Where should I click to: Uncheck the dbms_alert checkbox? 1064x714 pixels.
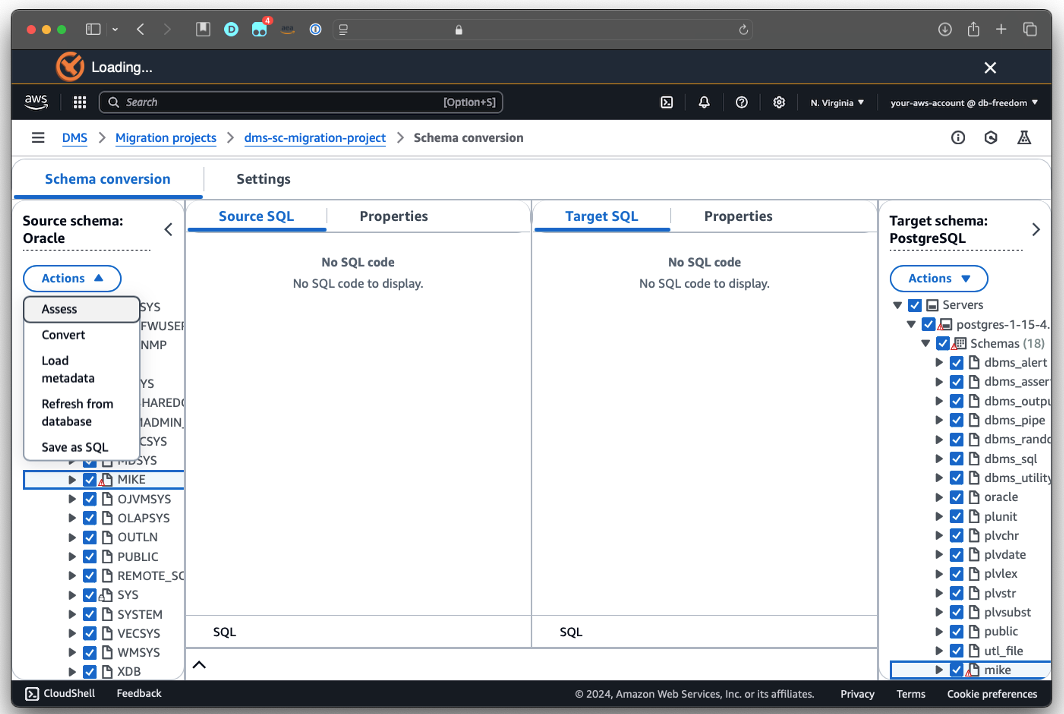957,363
